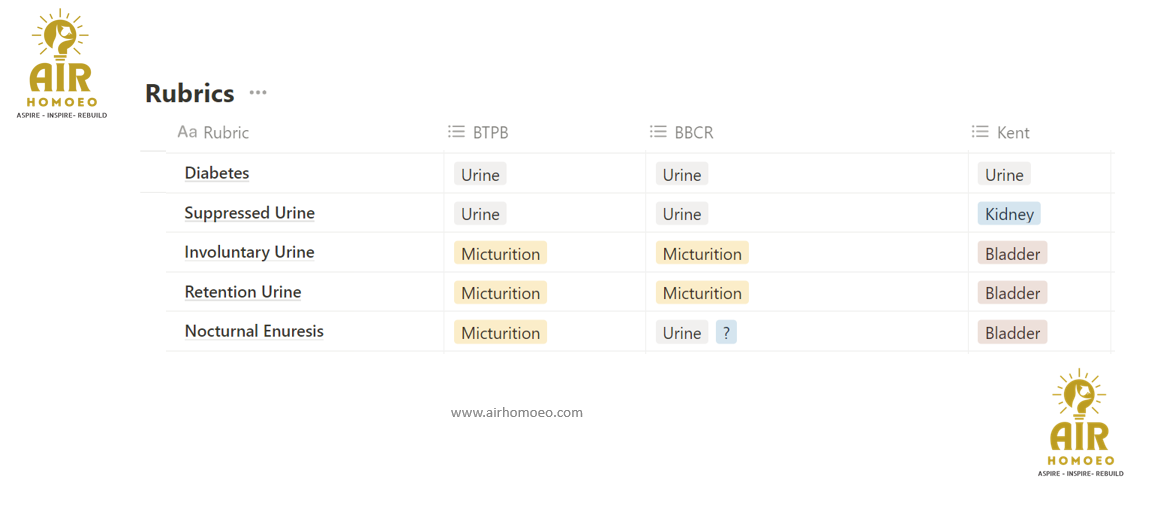Click the blue Kidney tag for Suppressed Urine
The height and width of the screenshot is (520, 1157).
(x=1009, y=214)
